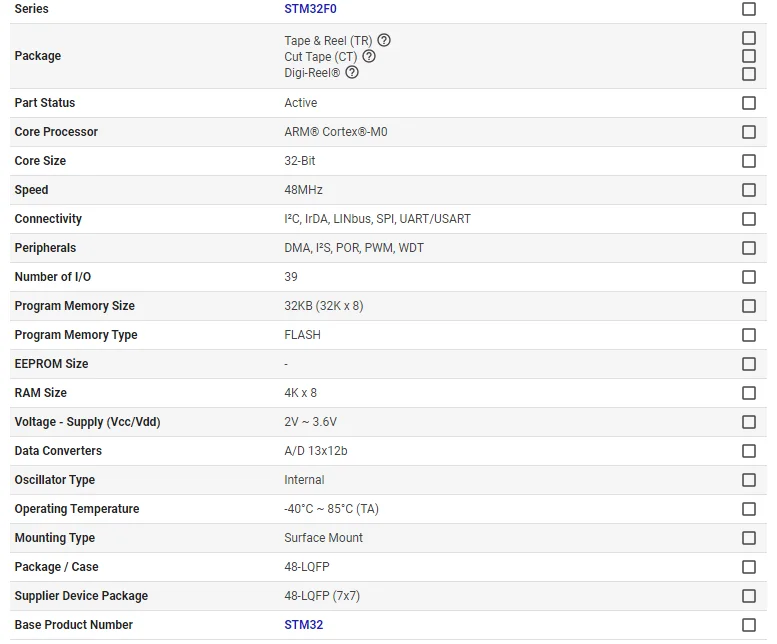
Task: Click the help icon beside Tape & Reel (TR)
Action: pos(384,41)
